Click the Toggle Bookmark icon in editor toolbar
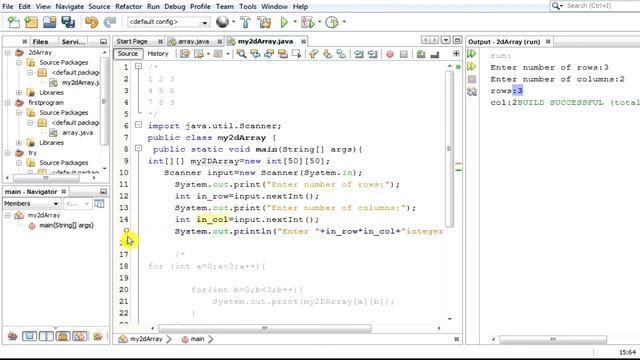640x360 pixels. tap(341, 54)
